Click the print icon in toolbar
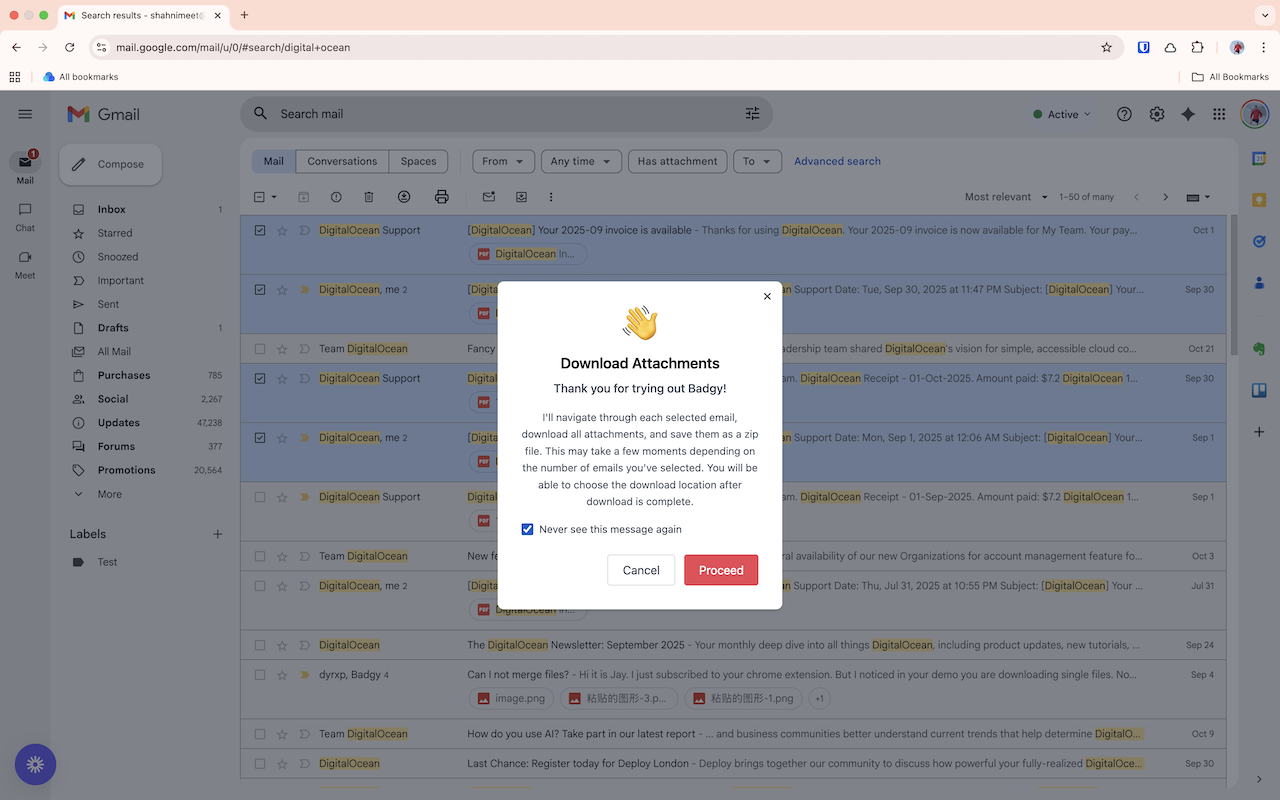The width and height of the screenshot is (1280, 800). (x=441, y=197)
